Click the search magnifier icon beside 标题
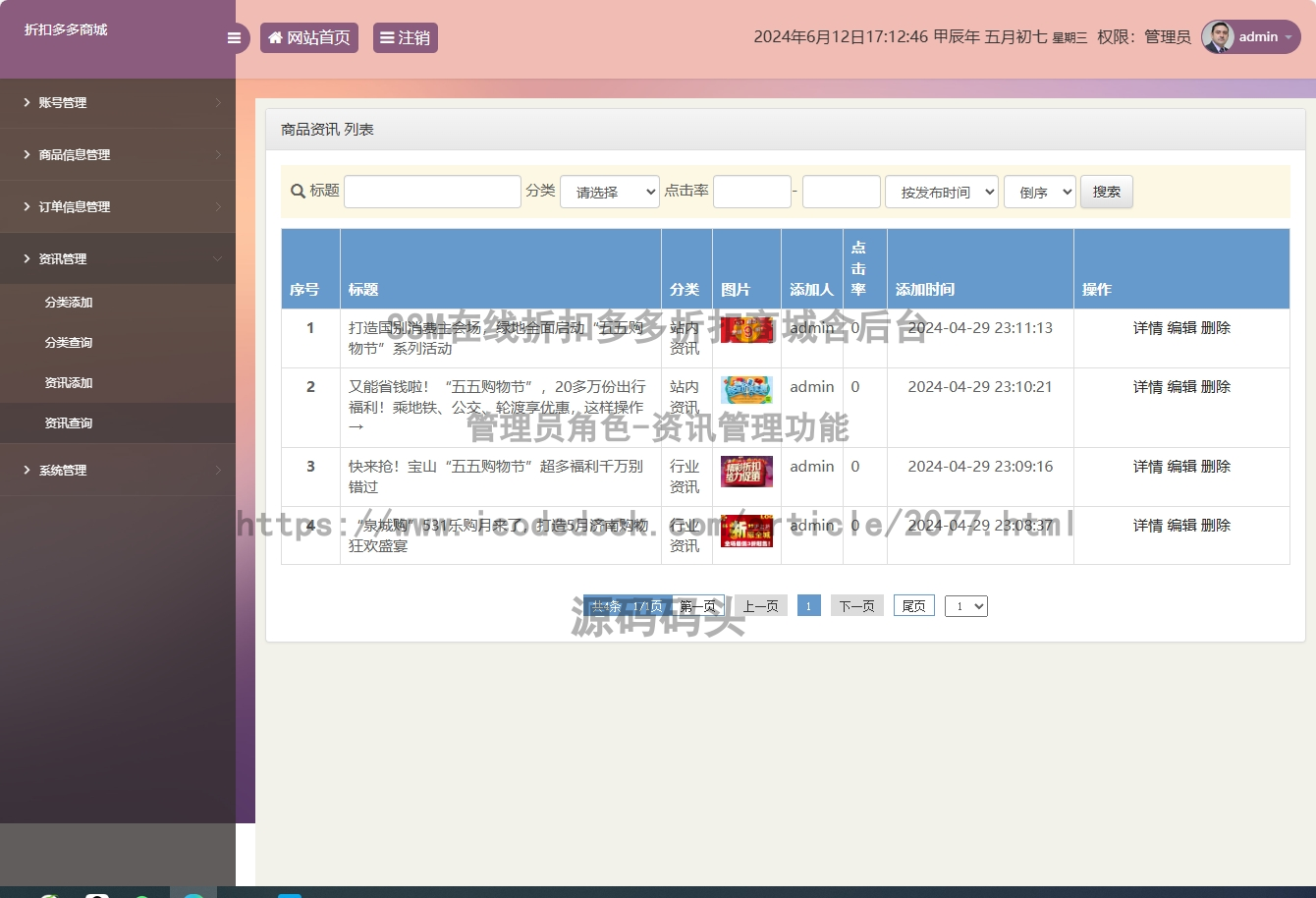Screen dimensions: 1316x898 298,192
